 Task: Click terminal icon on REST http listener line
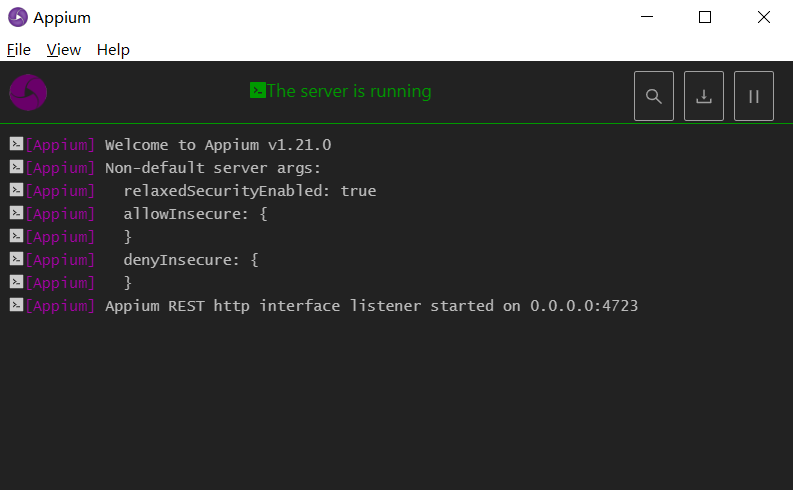tap(16, 305)
